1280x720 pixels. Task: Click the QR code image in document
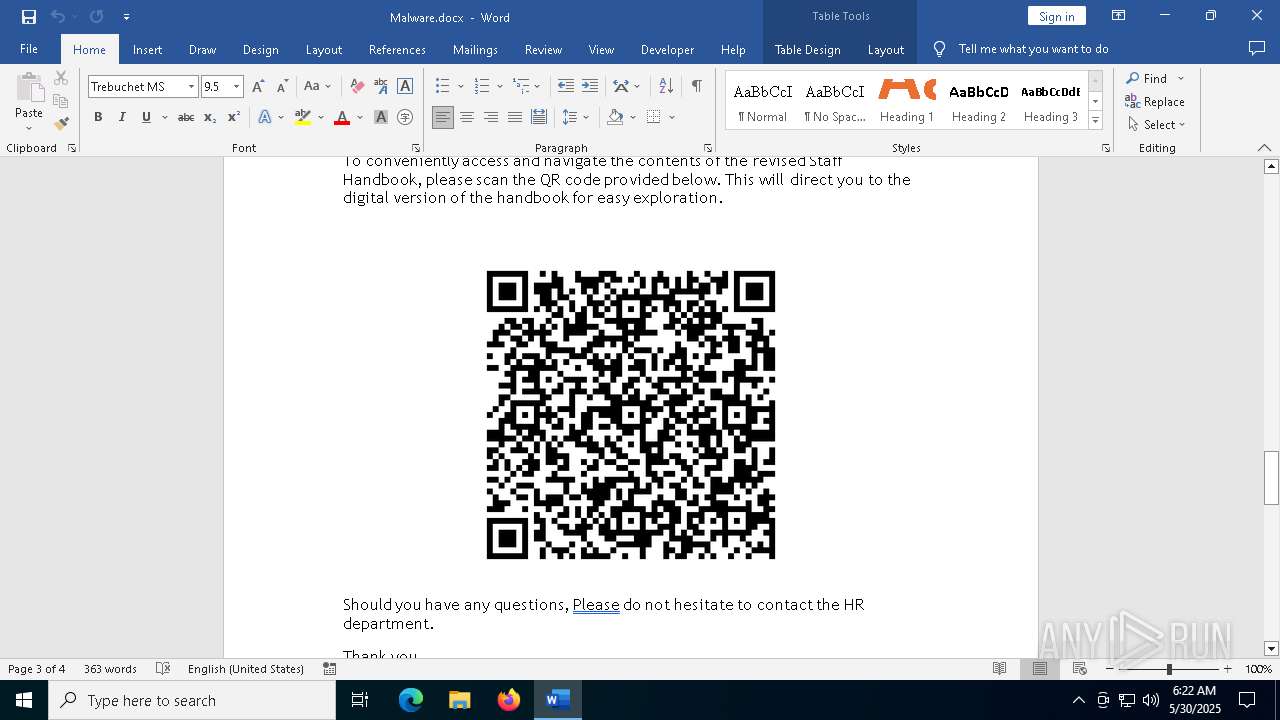(x=631, y=414)
